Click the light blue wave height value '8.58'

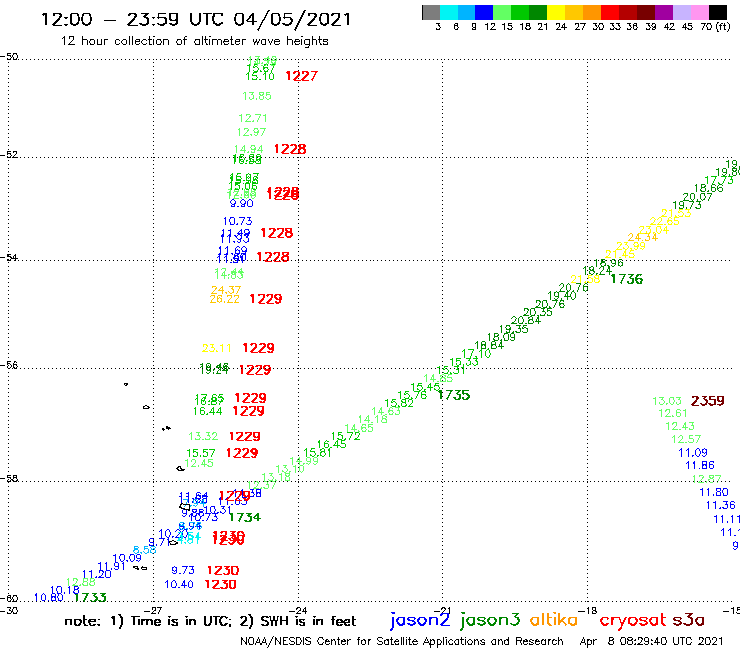coord(144,550)
